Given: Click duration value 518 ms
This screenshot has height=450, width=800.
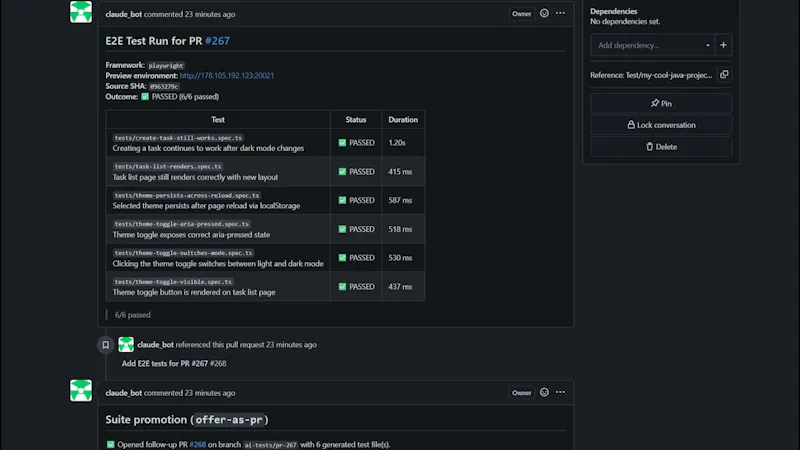Looking at the screenshot, I should point(400,230).
